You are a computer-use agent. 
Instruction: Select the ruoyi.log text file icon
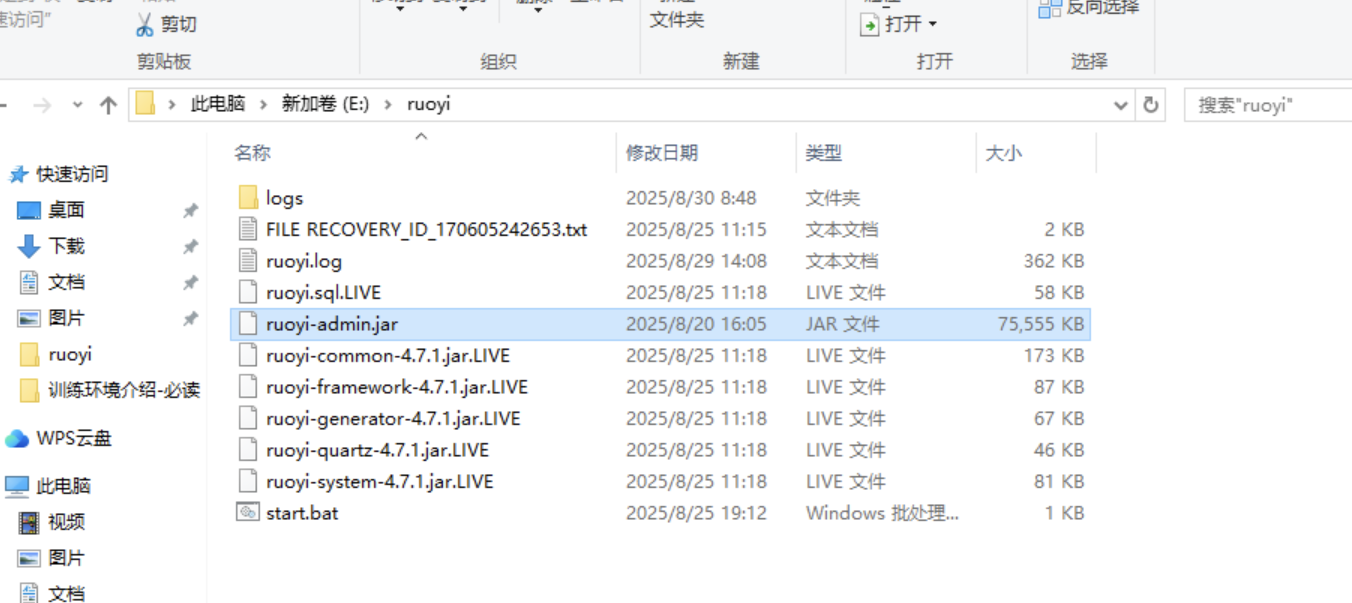(248, 261)
